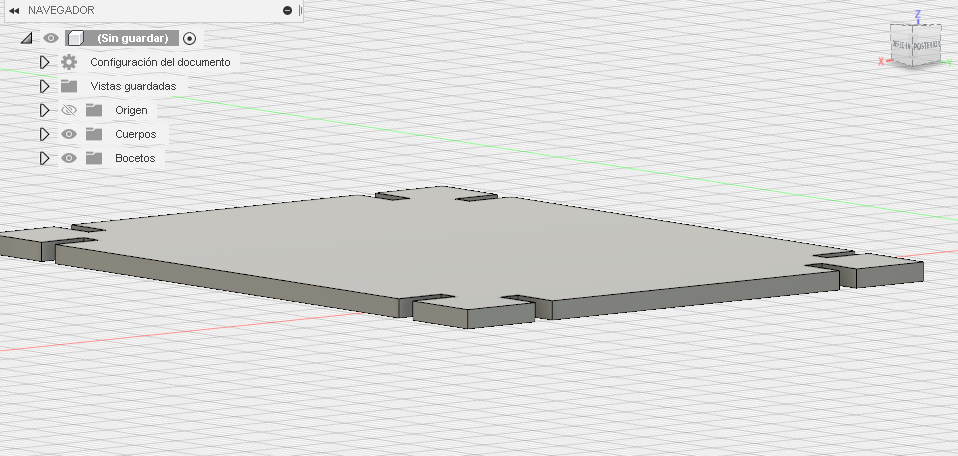This screenshot has width=958, height=456.
Task: Expand the Bocetos folder
Action: pos(44,158)
